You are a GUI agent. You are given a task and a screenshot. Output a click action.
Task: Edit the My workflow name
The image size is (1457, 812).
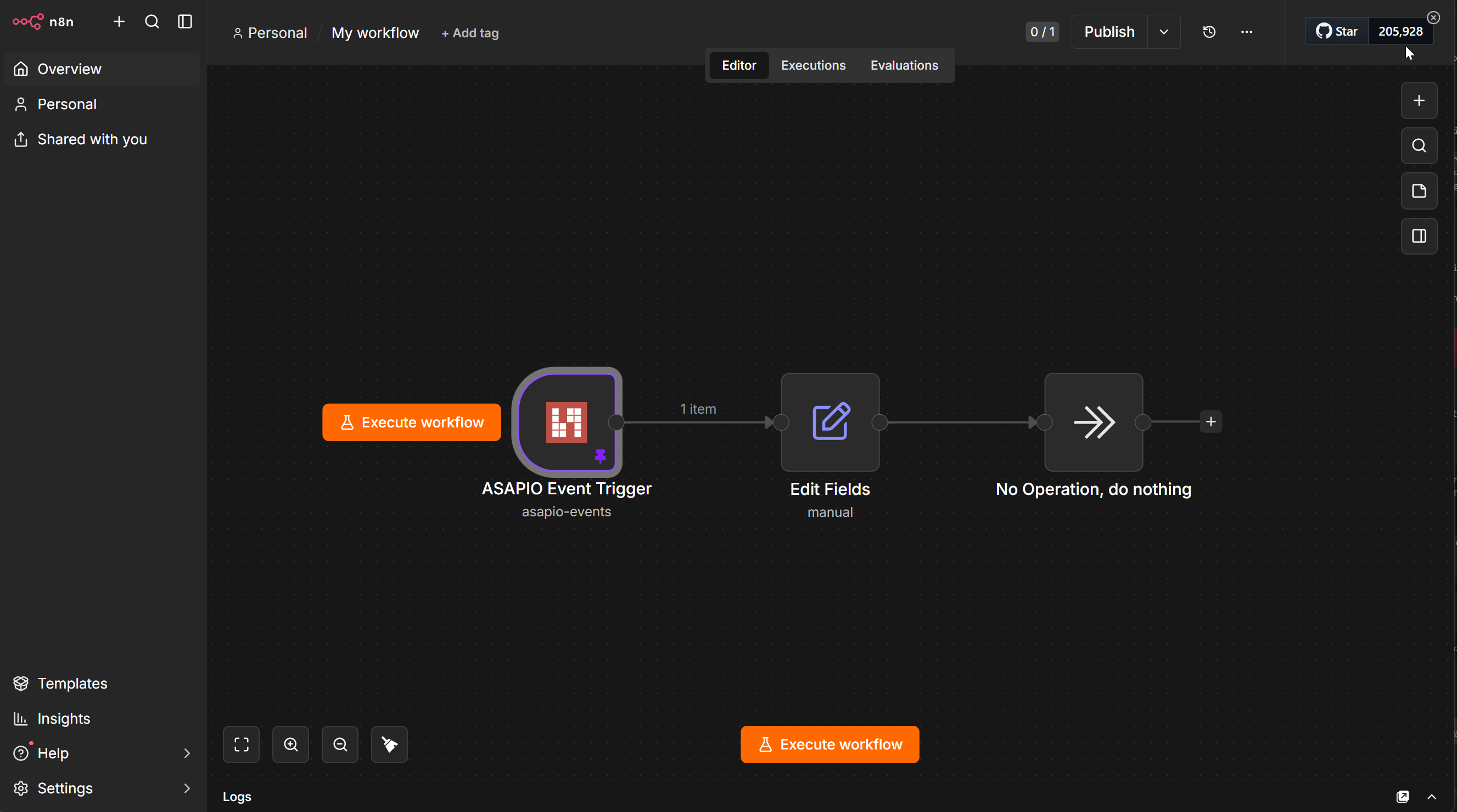coord(375,33)
